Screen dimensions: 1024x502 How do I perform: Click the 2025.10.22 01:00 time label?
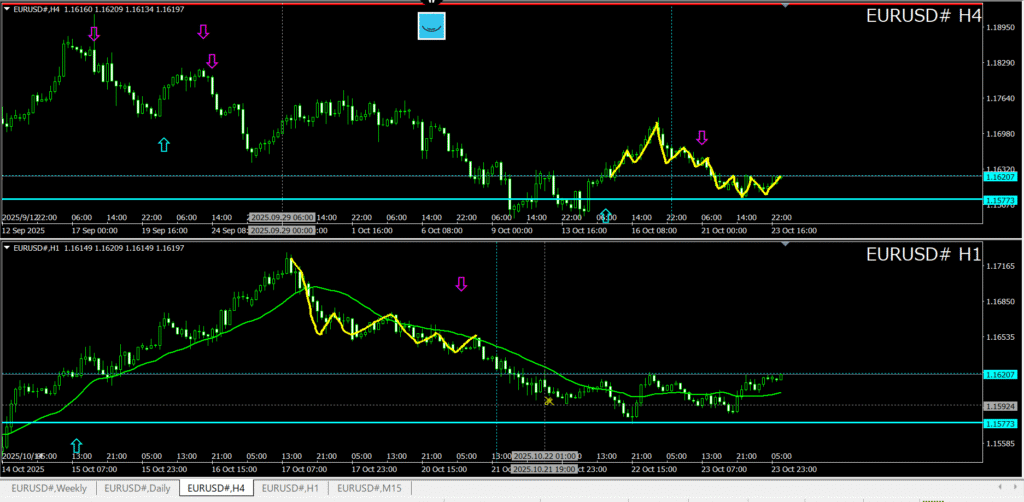point(545,455)
